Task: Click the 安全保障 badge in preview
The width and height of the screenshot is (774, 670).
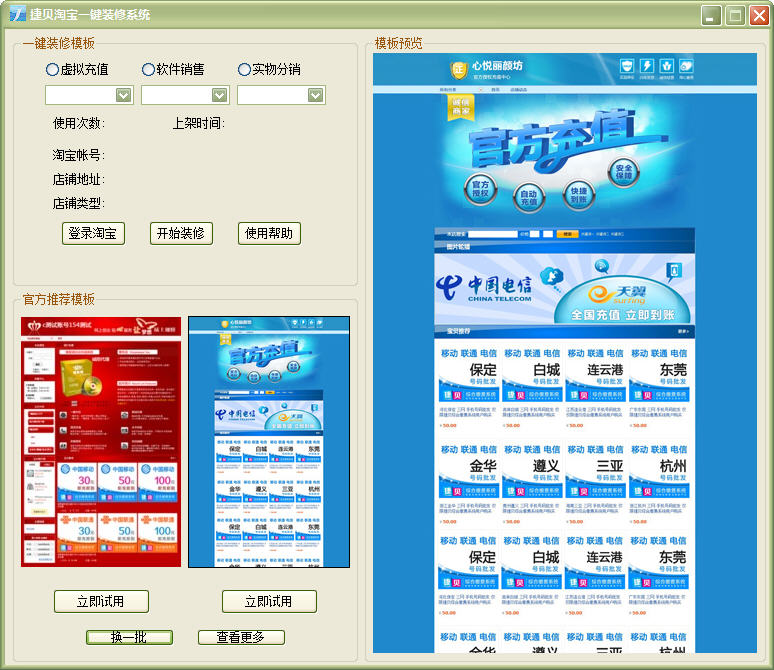Action: [x=623, y=172]
